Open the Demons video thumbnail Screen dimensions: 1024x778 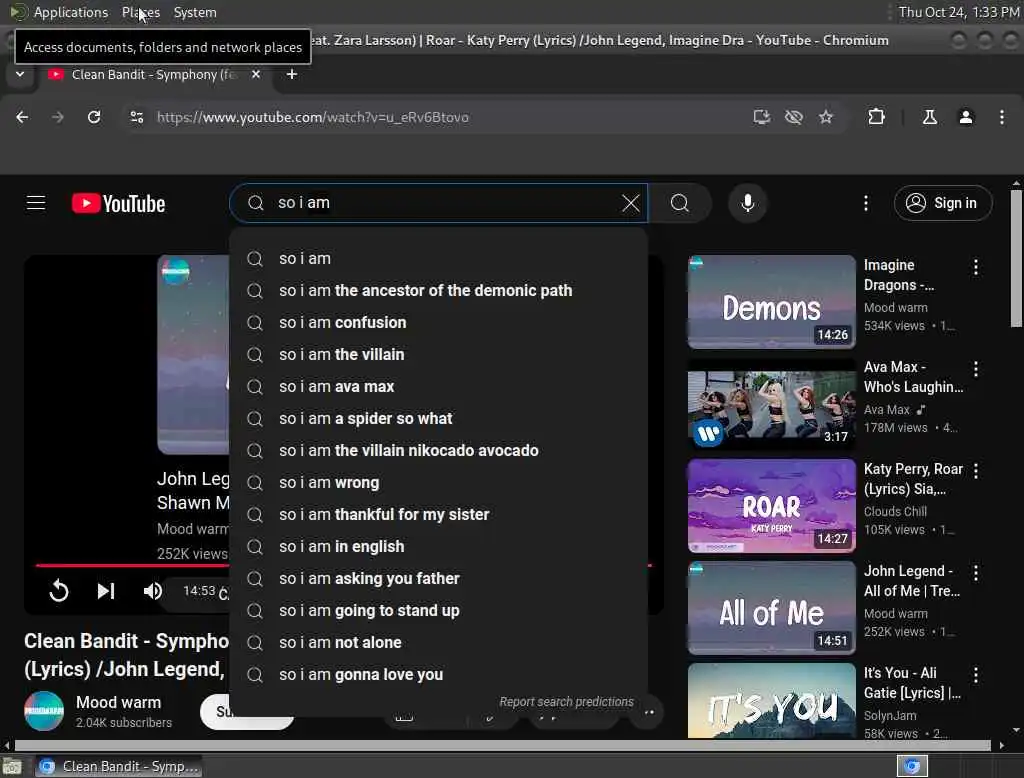pyautogui.click(x=771, y=302)
